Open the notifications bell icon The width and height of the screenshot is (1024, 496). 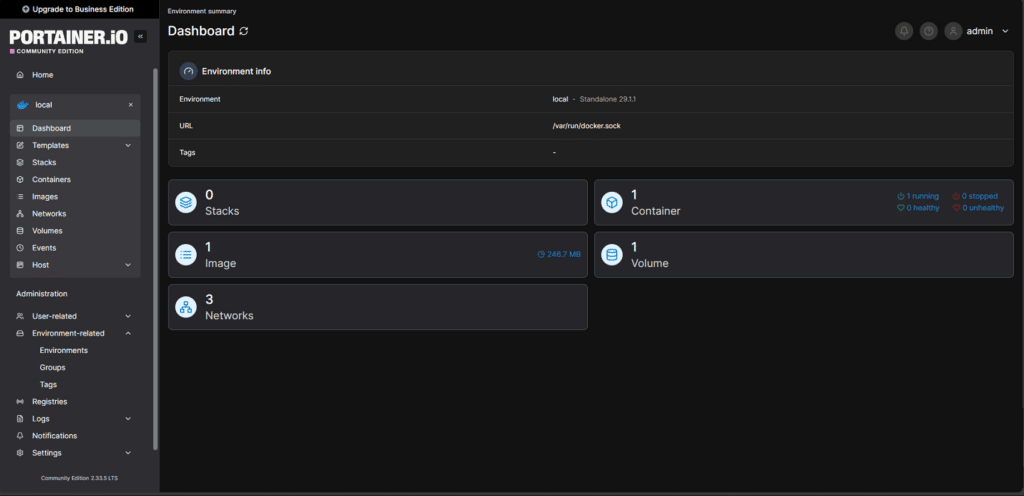click(x=904, y=31)
